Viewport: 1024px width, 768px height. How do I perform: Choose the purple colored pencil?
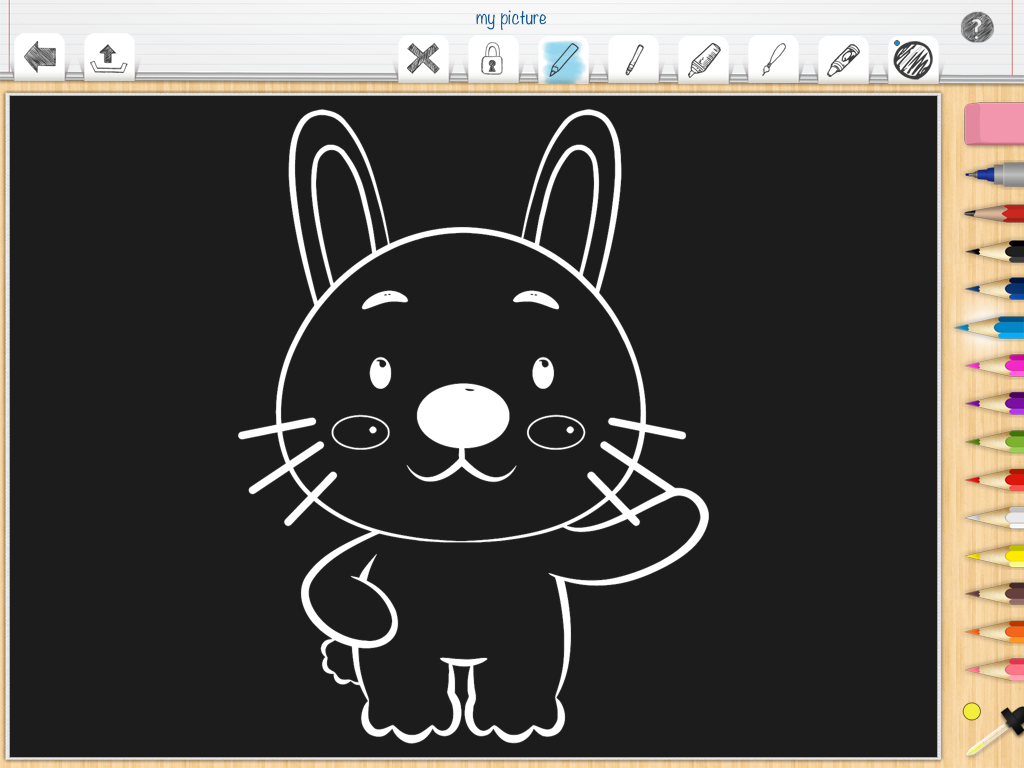(x=997, y=402)
